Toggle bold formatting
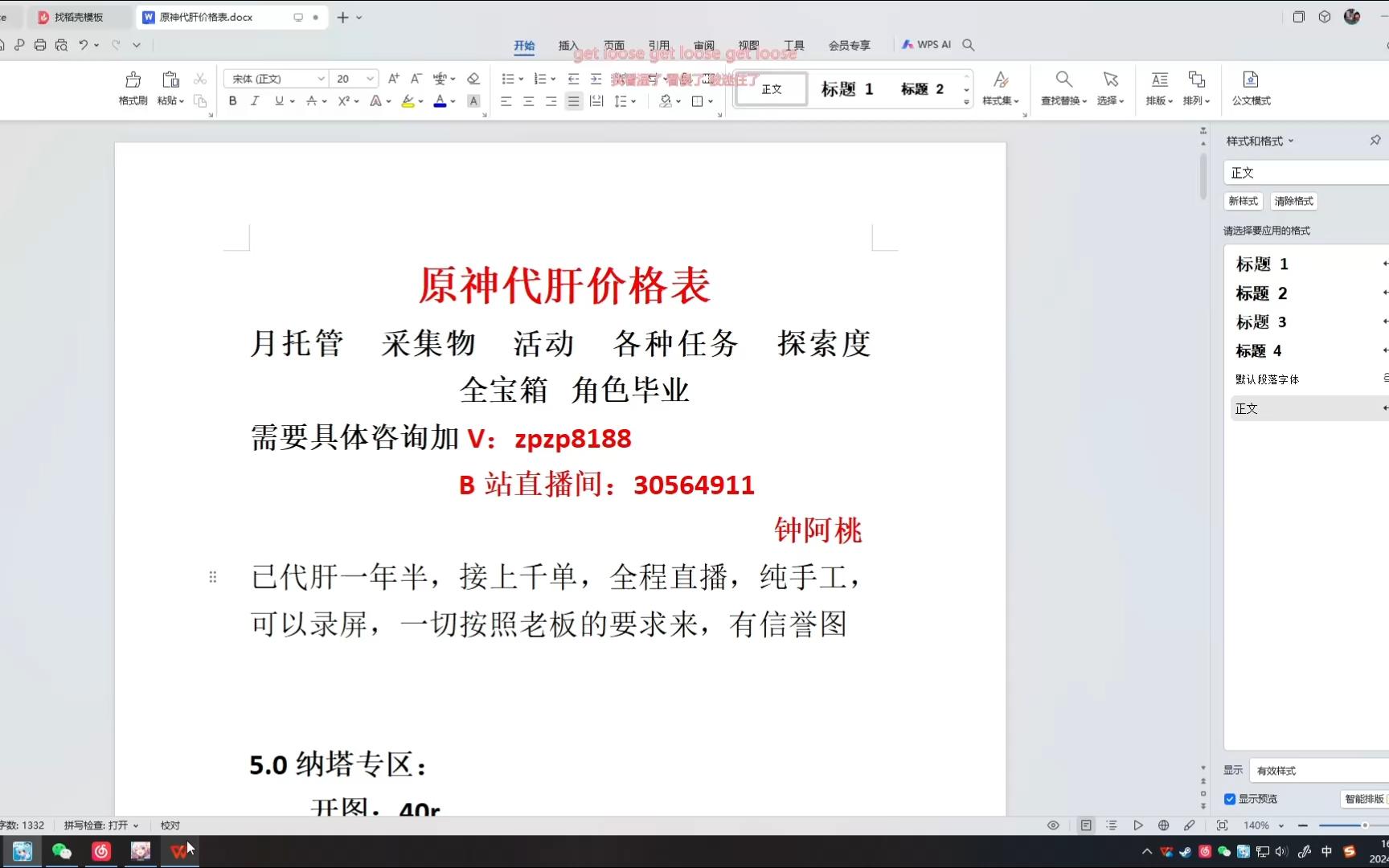Image resolution: width=1389 pixels, height=868 pixels. (233, 101)
